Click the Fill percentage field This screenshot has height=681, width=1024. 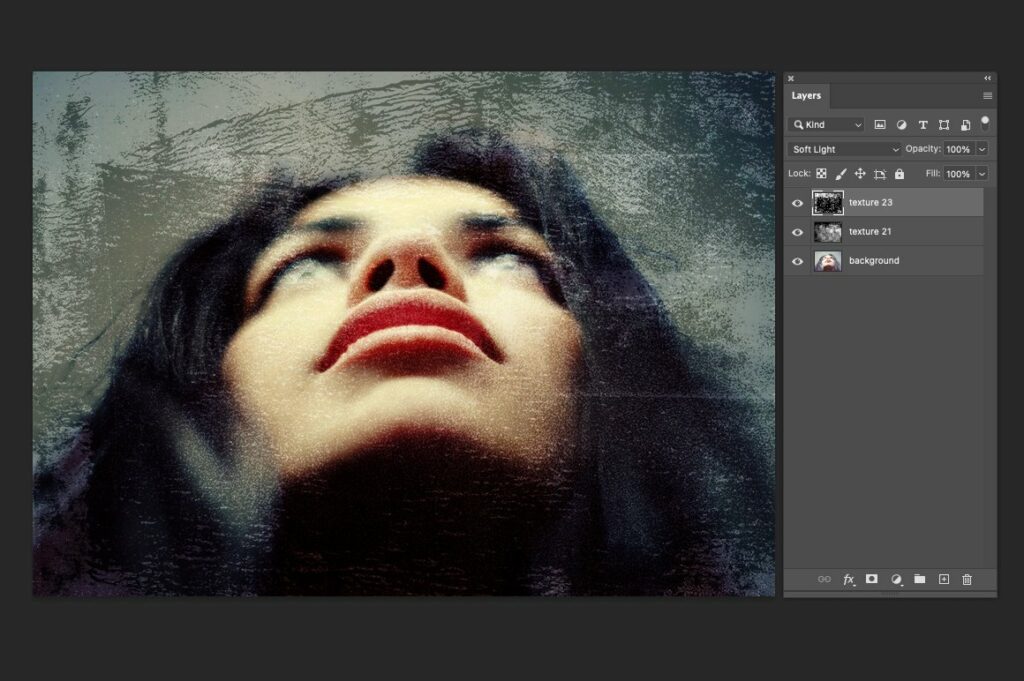point(957,174)
